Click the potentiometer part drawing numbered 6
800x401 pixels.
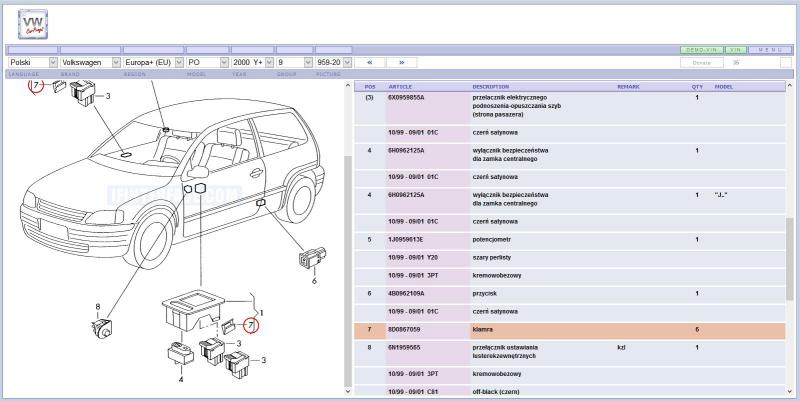pyautogui.click(x=312, y=257)
